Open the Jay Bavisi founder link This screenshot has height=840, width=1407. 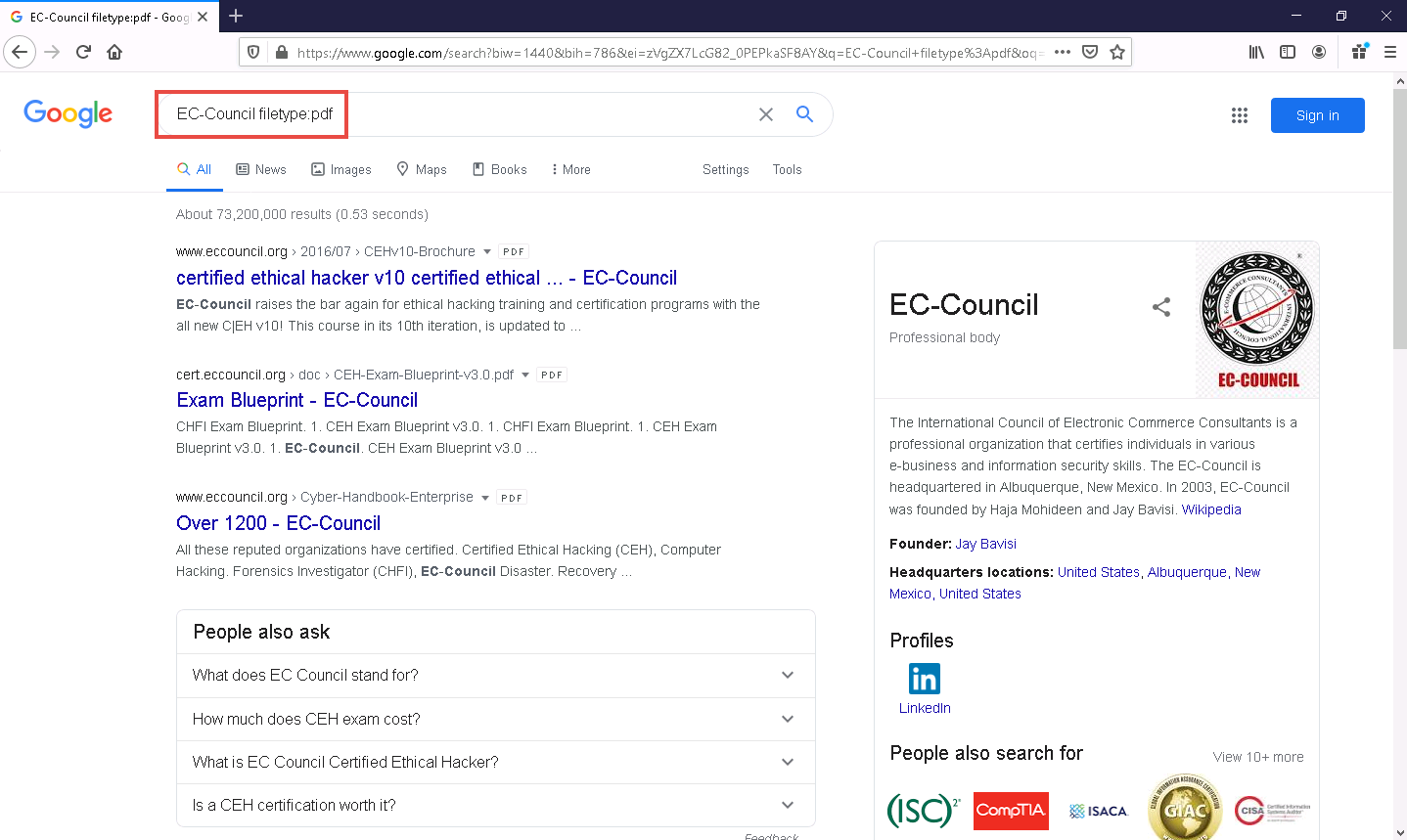[x=986, y=544]
